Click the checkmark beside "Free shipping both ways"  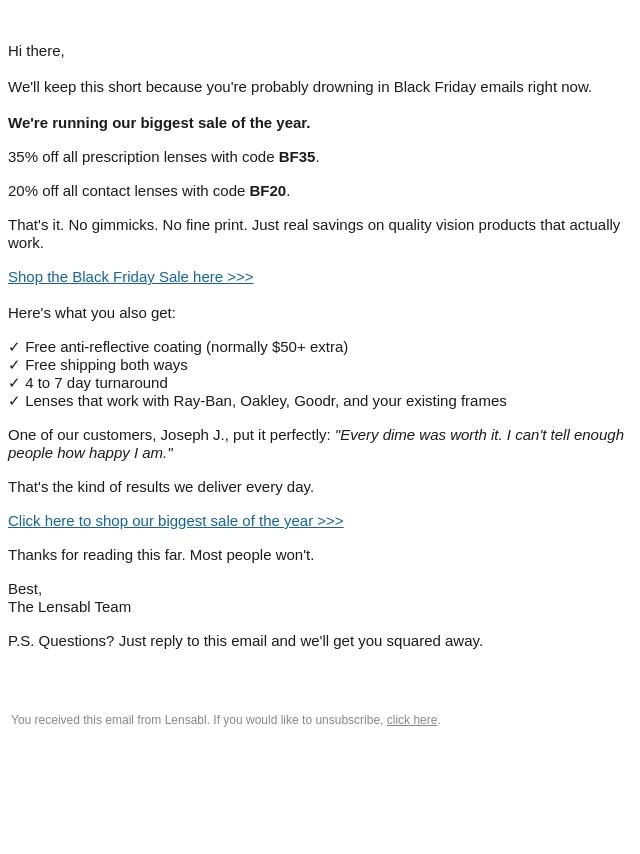click(x=14, y=365)
